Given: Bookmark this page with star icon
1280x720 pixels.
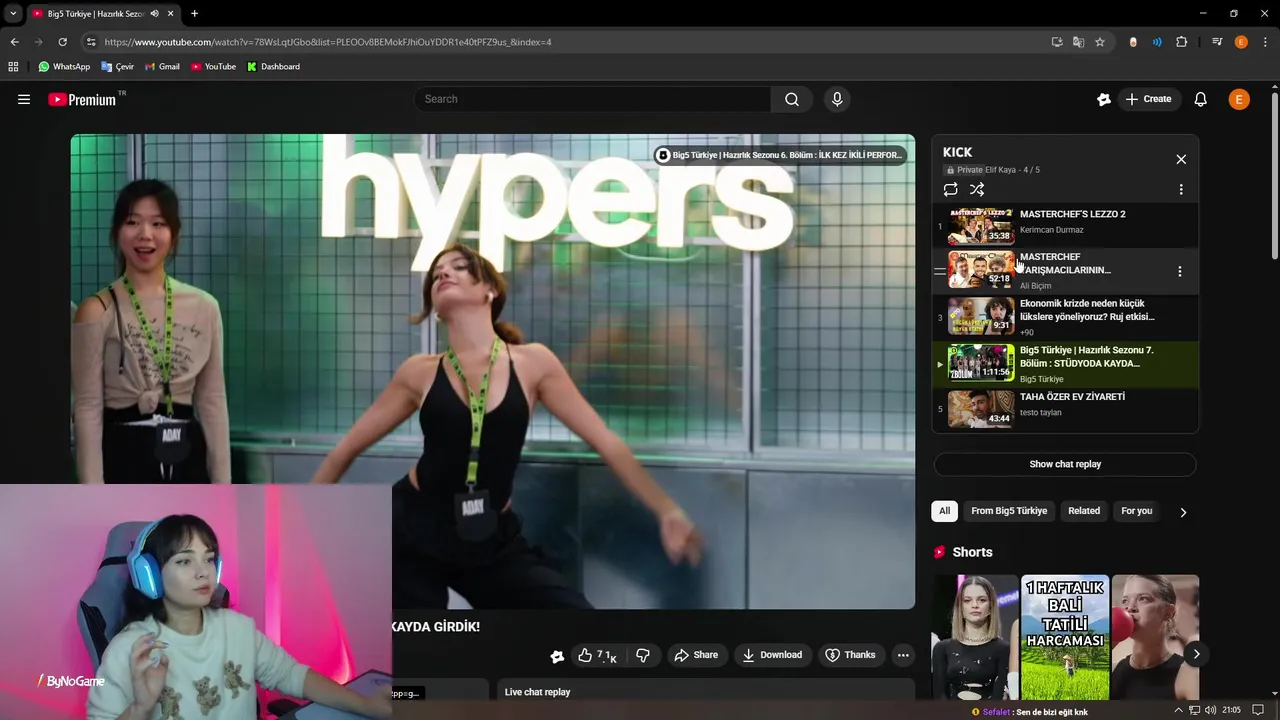Looking at the screenshot, I should pyautogui.click(x=1100, y=42).
